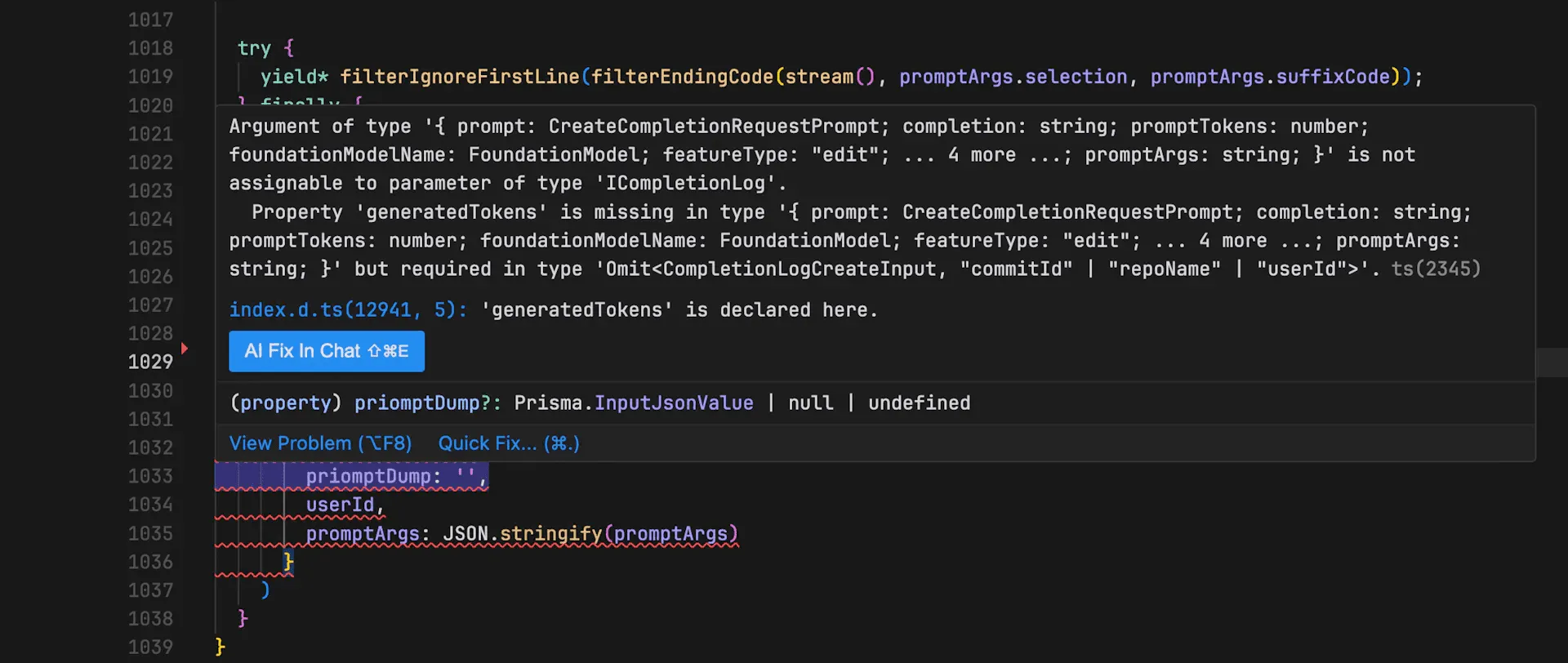Open the Quick Fix... menu link

click(508, 443)
